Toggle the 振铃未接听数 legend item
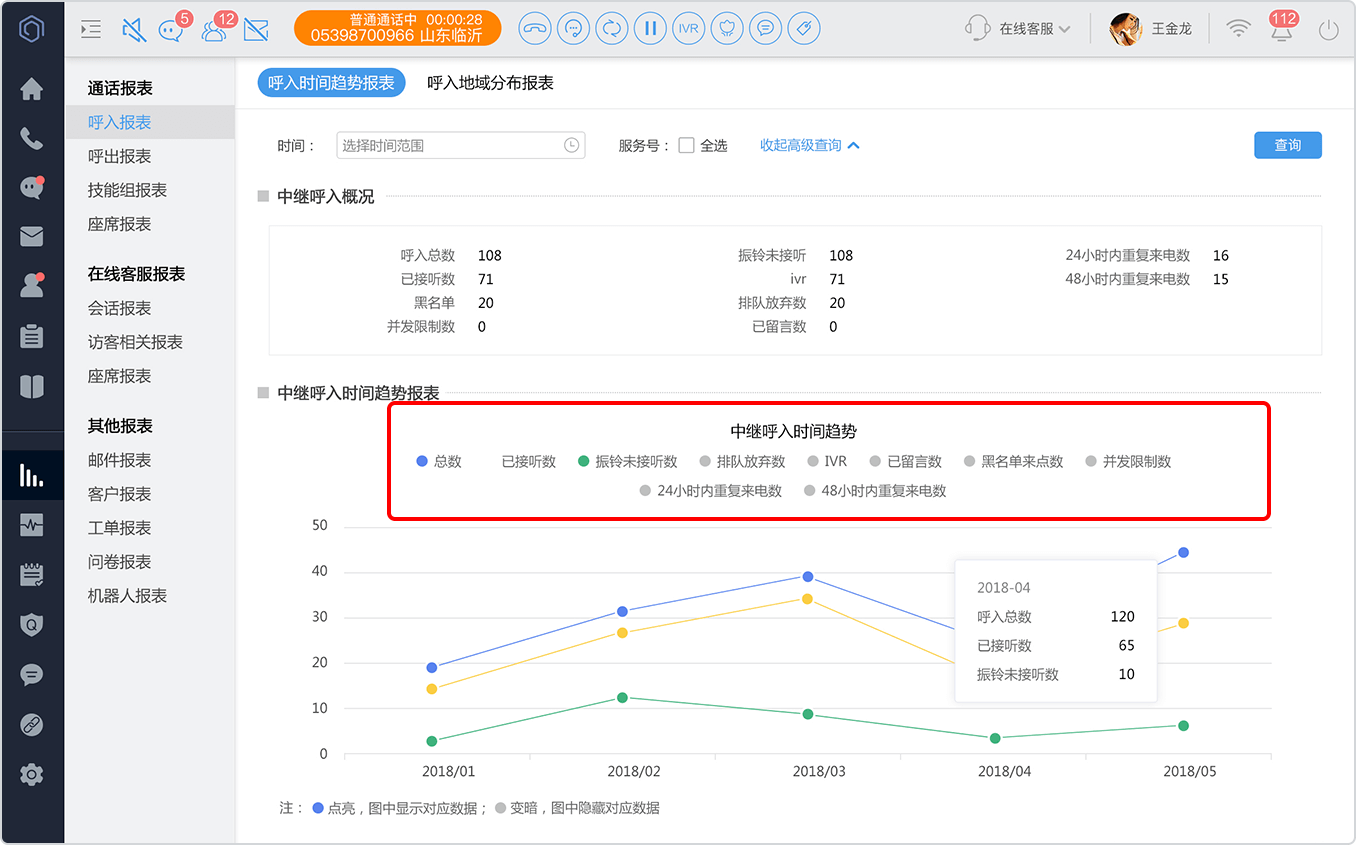Image resolution: width=1356 pixels, height=845 pixels. click(628, 462)
